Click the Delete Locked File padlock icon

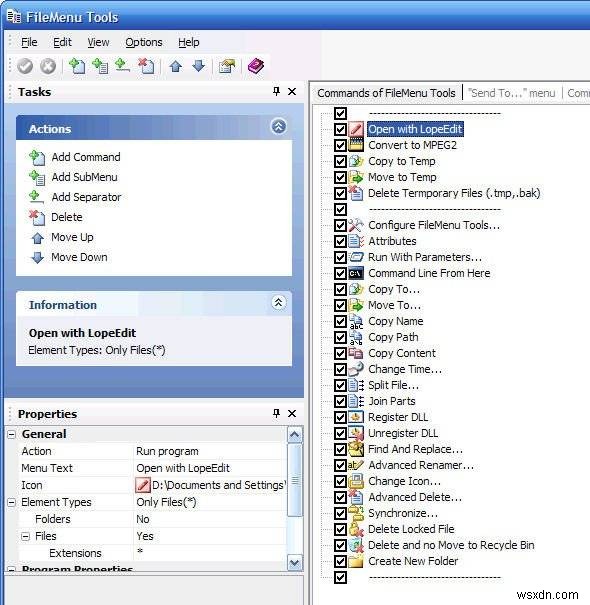tap(356, 529)
